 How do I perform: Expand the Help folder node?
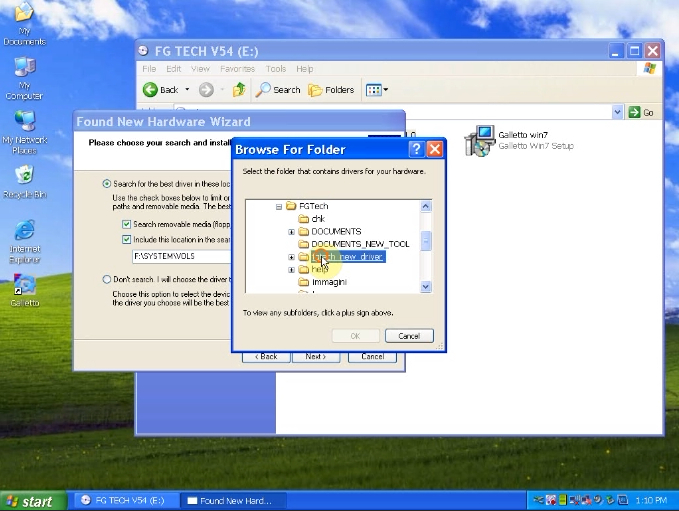point(291,270)
